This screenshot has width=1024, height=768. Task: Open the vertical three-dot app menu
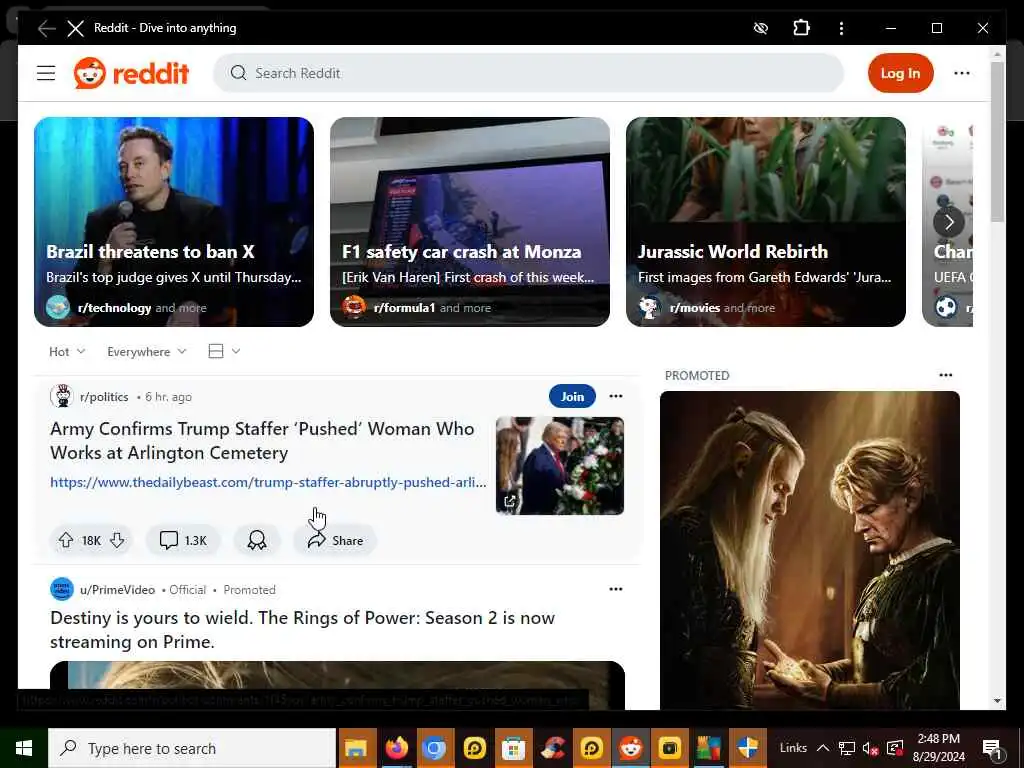coord(841,28)
